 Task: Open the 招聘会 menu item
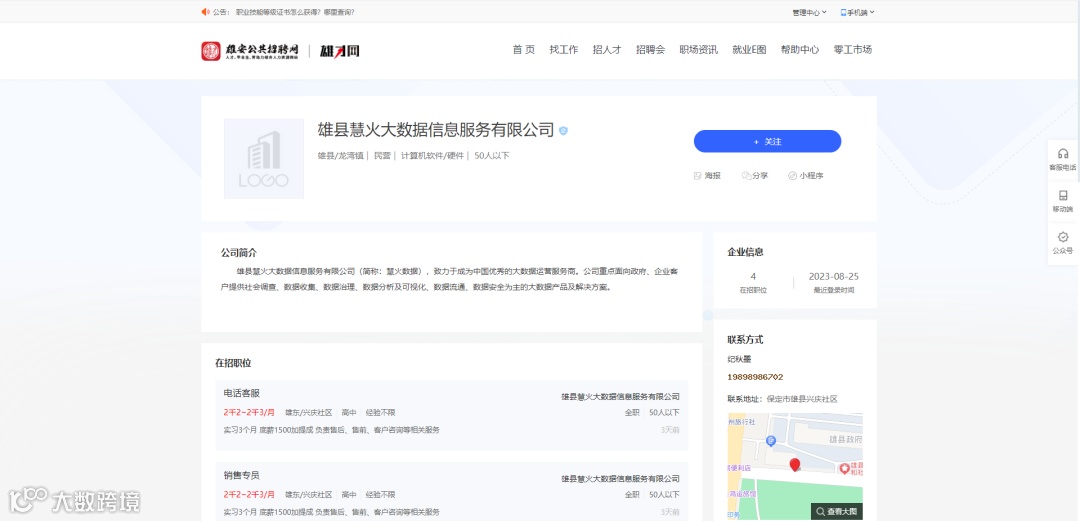click(x=650, y=50)
